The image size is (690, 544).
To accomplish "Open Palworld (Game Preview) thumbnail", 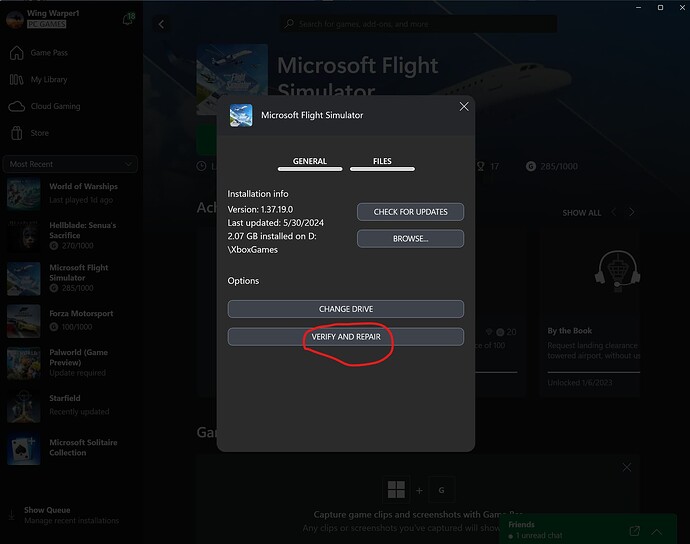I will (x=24, y=364).
